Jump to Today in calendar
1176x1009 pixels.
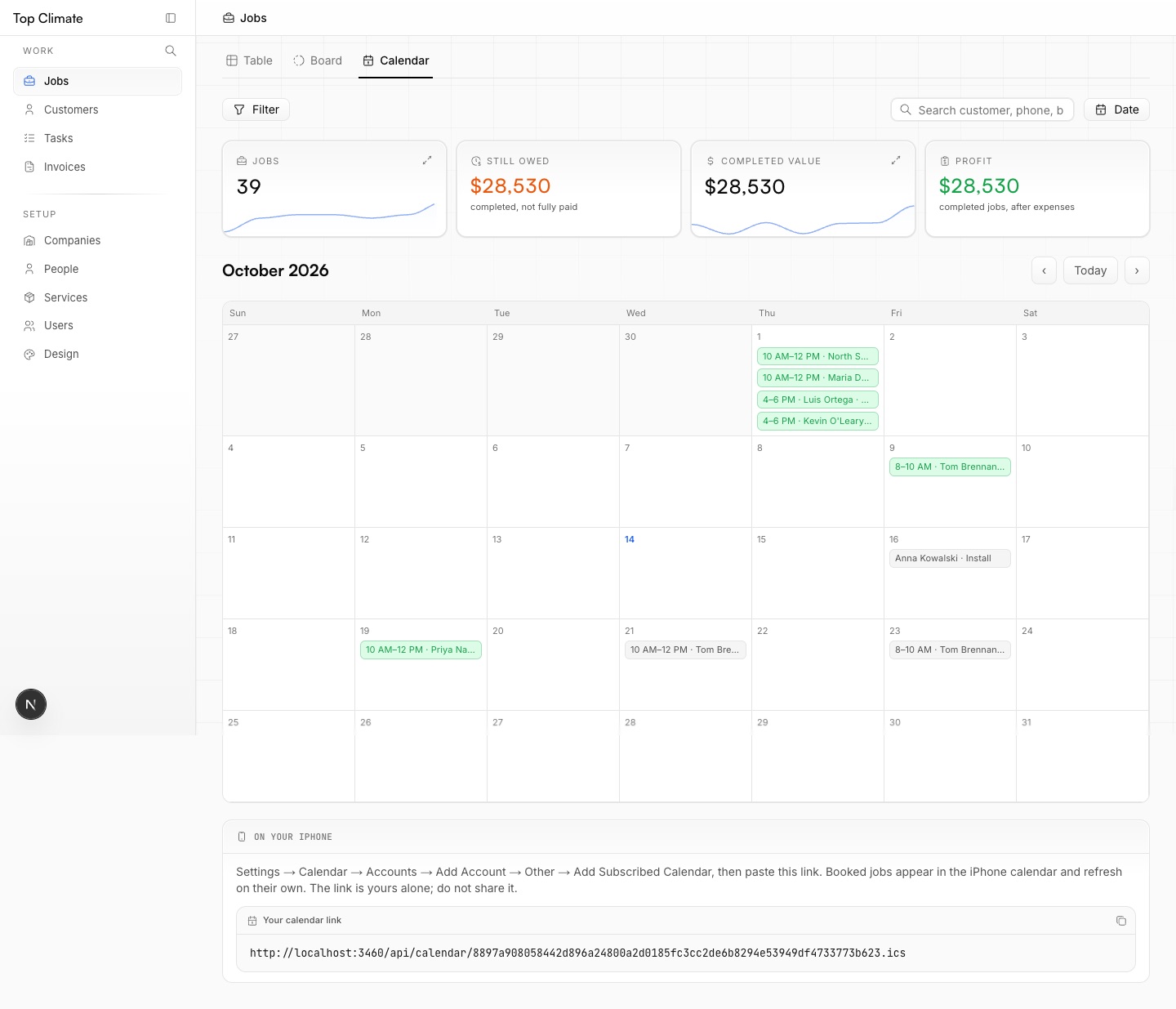pos(1090,270)
